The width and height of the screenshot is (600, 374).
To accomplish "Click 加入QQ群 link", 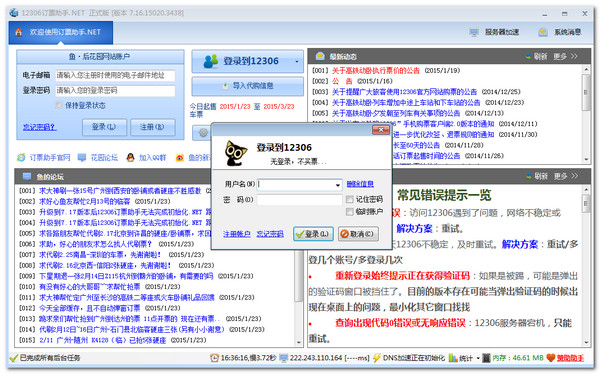I will coord(152,158).
